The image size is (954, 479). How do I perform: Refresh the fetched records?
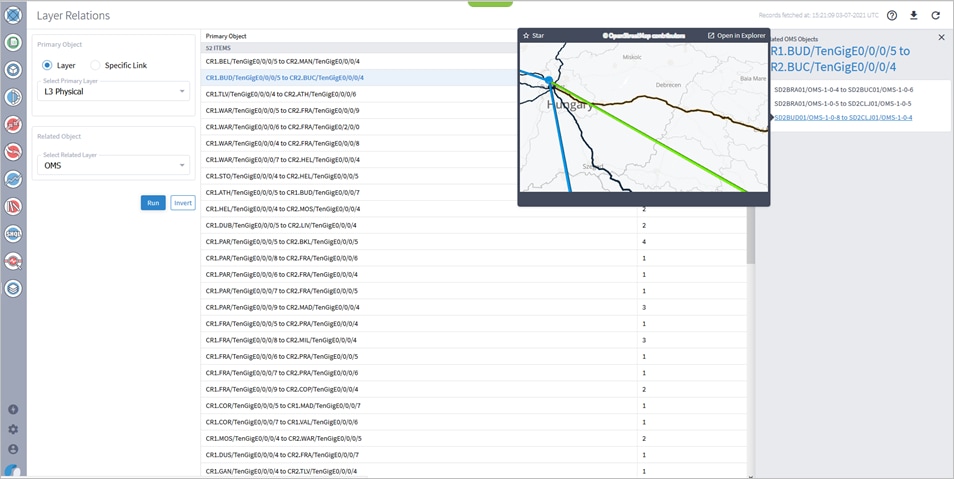tap(936, 16)
